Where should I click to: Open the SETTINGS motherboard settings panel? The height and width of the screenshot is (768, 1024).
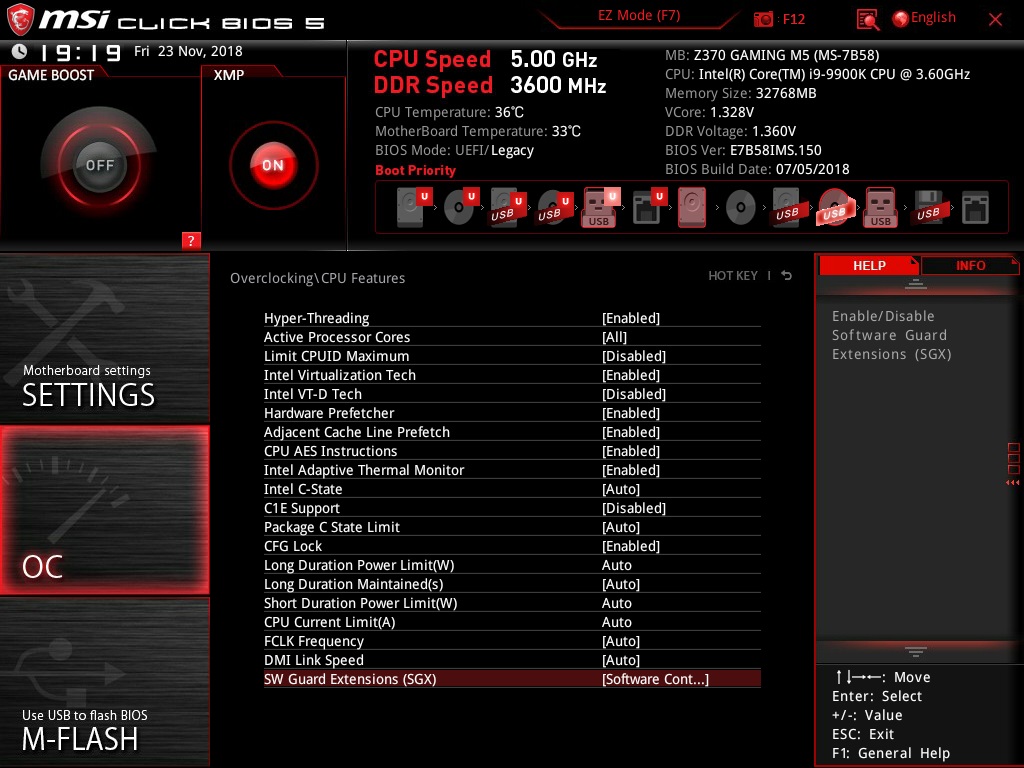pos(104,339)
